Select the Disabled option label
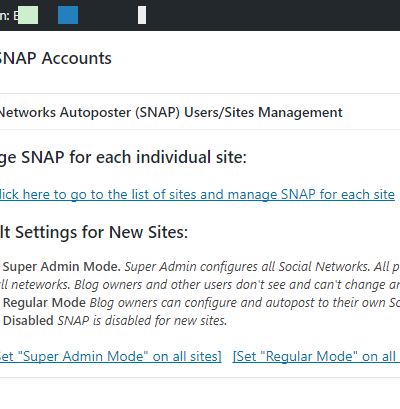 click(28, 321)
